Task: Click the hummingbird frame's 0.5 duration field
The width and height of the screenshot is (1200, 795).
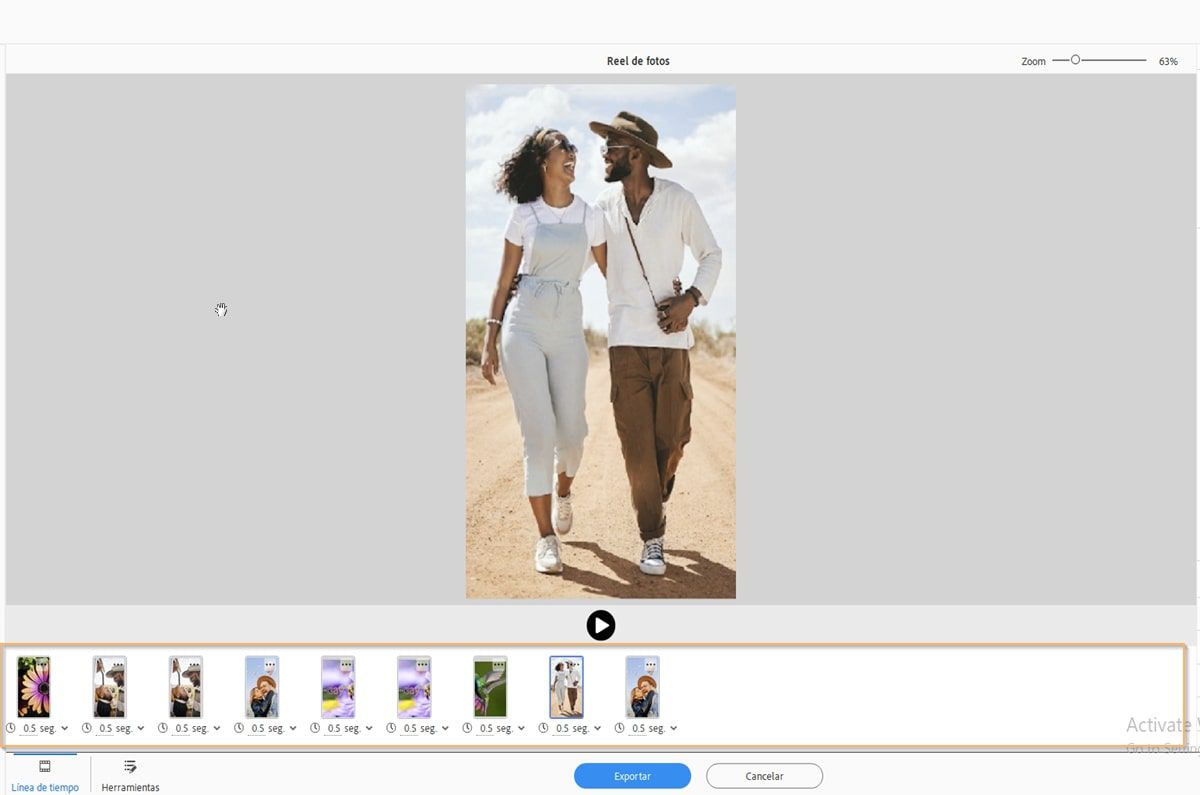Action: point(485,729)
